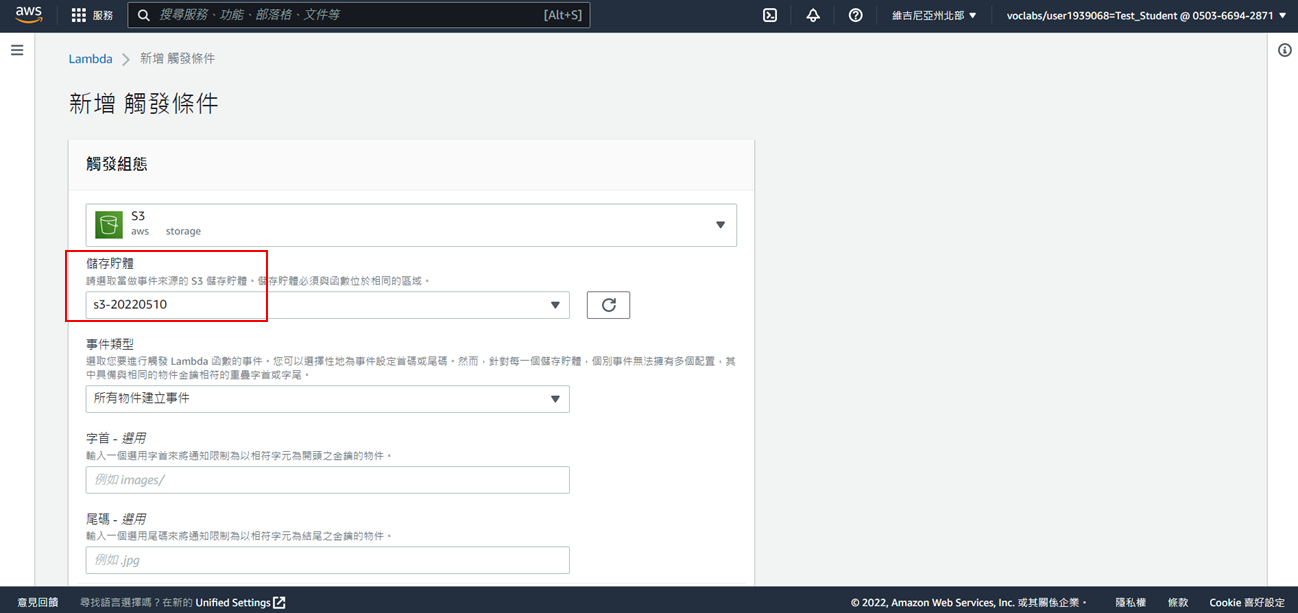Open Cookie 喜好設定 preferences
The image size is (1298, 613).
(1247, 602)
